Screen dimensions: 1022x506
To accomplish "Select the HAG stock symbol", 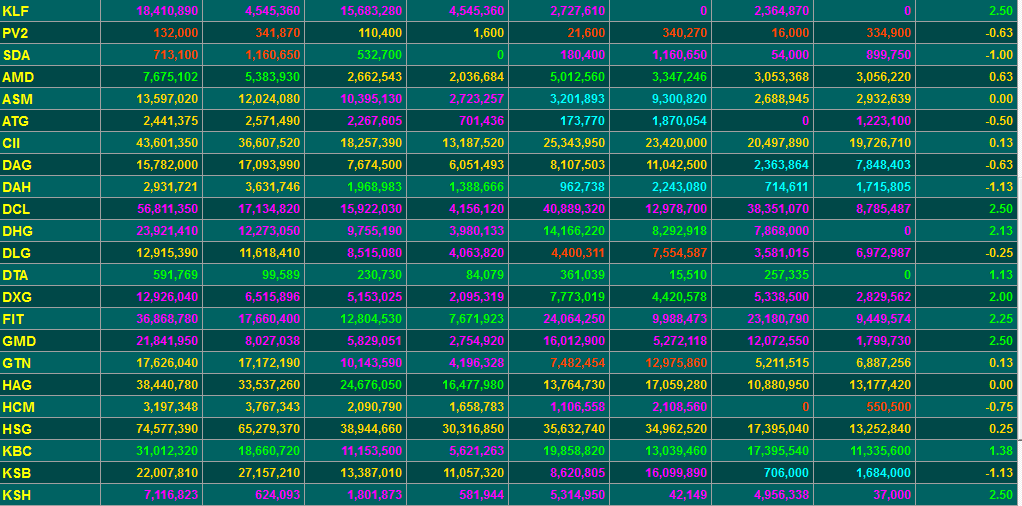I will point(17,385).
